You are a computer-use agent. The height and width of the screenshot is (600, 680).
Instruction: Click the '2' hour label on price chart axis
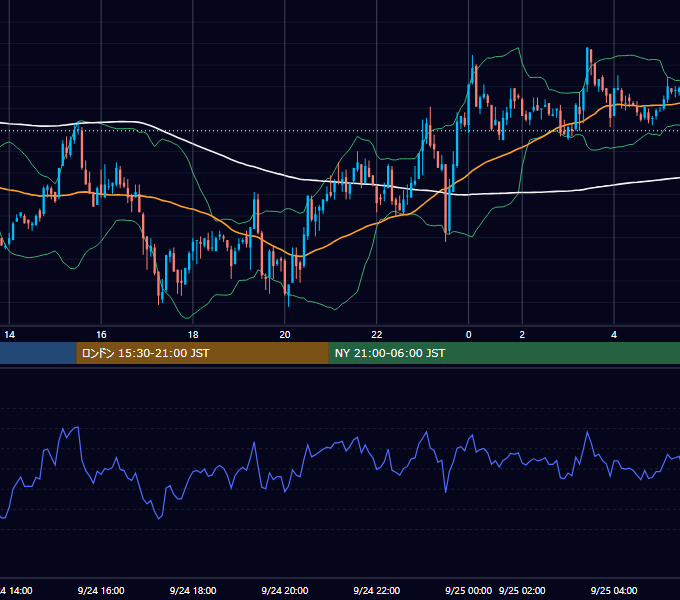pyautogui.click(x=522, y=335)
